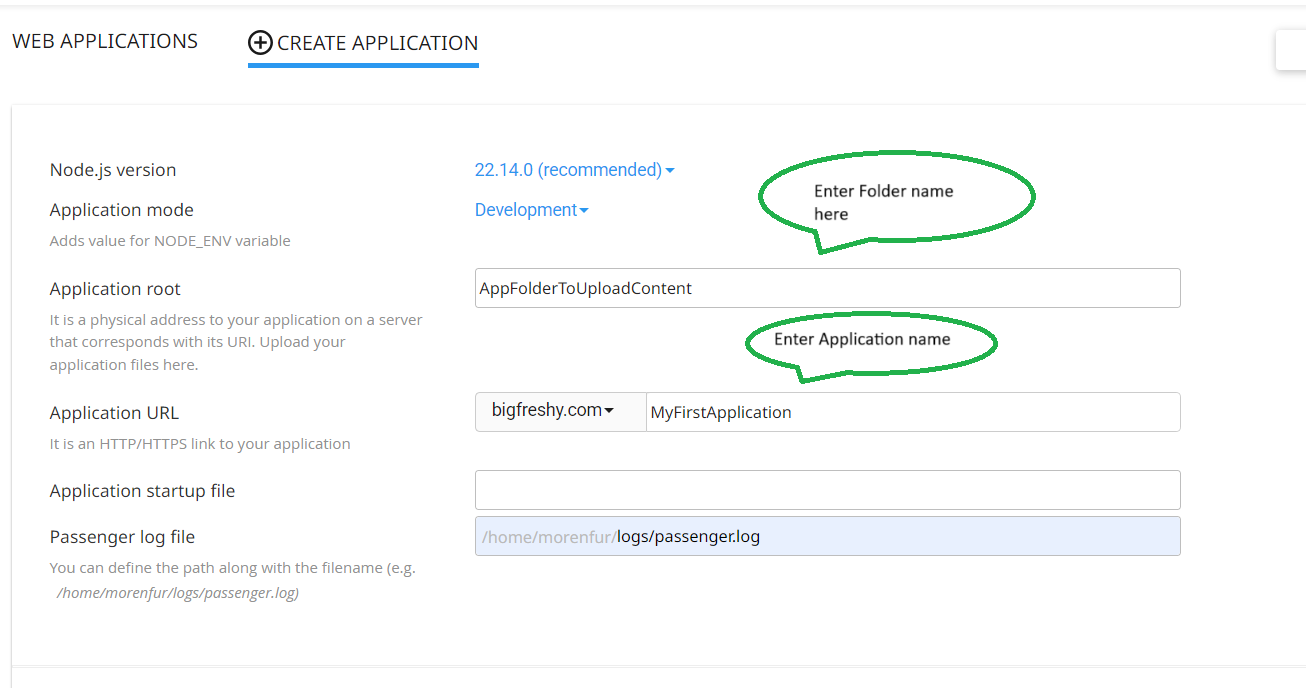Click the caret arrow next to Development
The width and height of the screenshot is (1306, 688).
[x=584, y=211]
